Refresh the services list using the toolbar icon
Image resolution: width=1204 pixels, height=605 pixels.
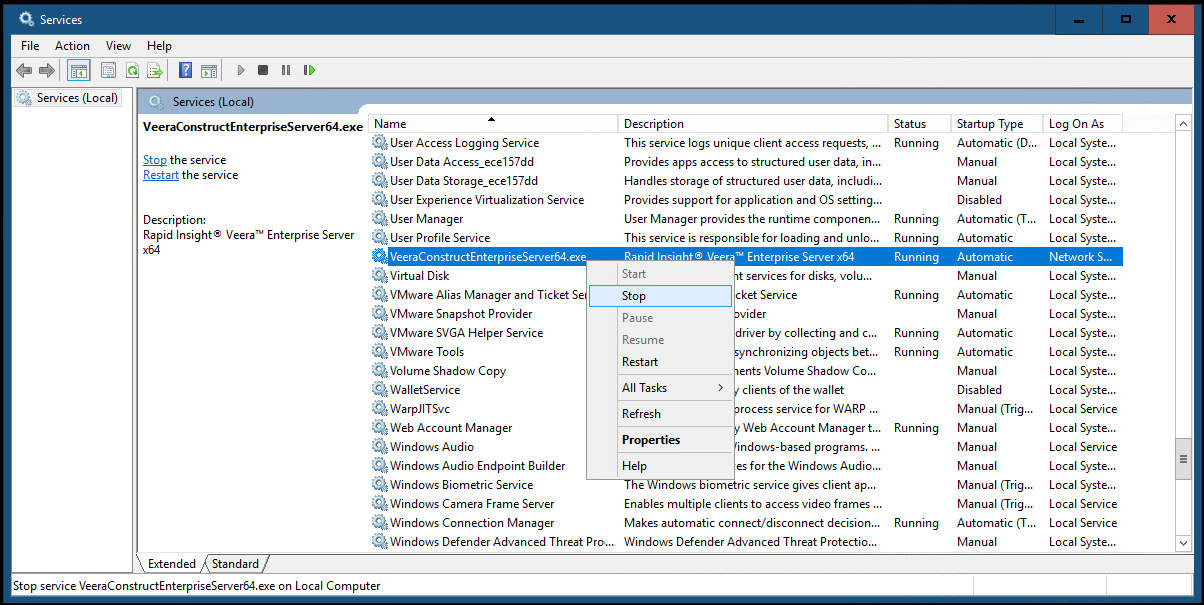pos(132,70)
